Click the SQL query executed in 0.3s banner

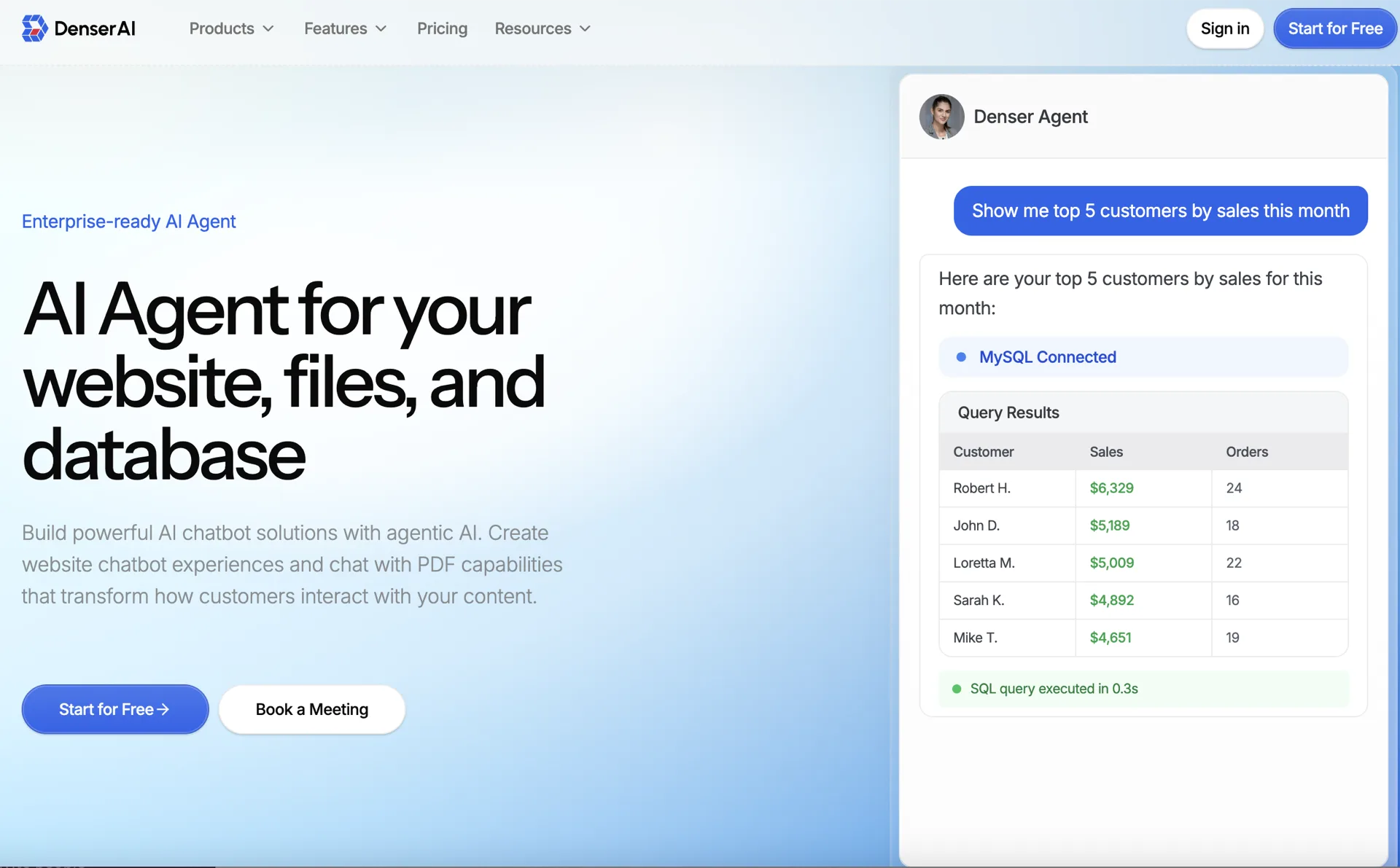(x=1143, y=689)
